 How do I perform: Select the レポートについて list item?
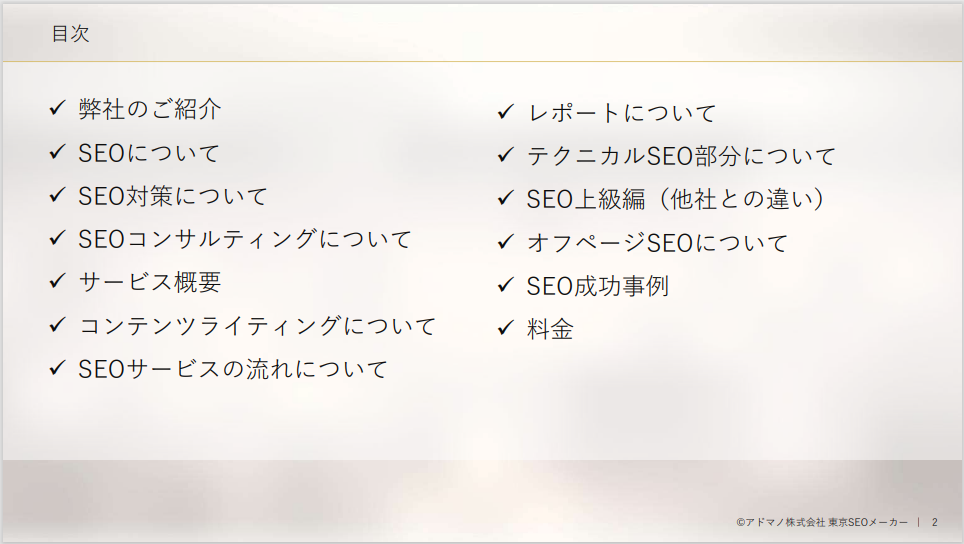(622, 113)
